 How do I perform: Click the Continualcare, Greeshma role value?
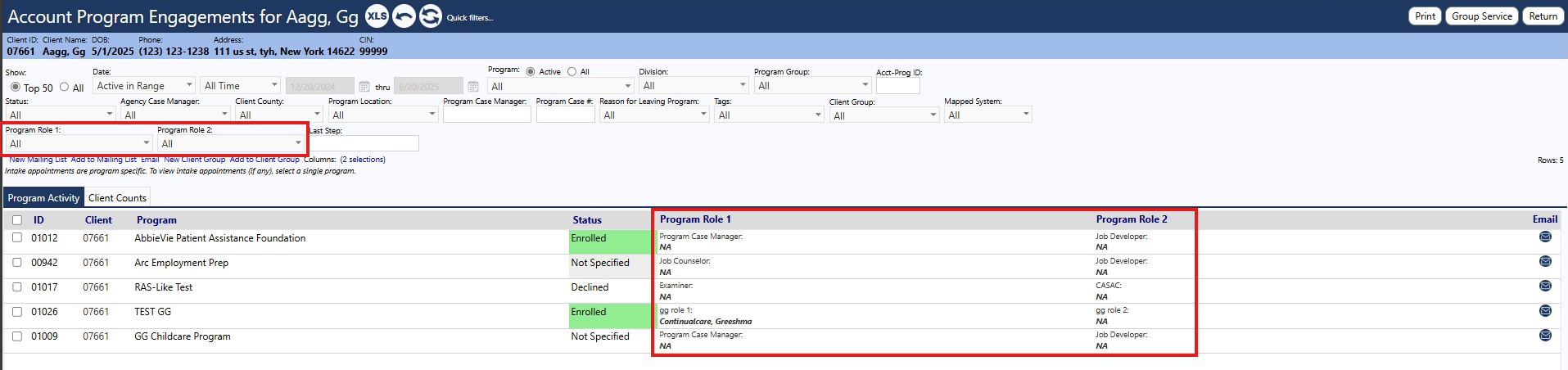point(706,322)
